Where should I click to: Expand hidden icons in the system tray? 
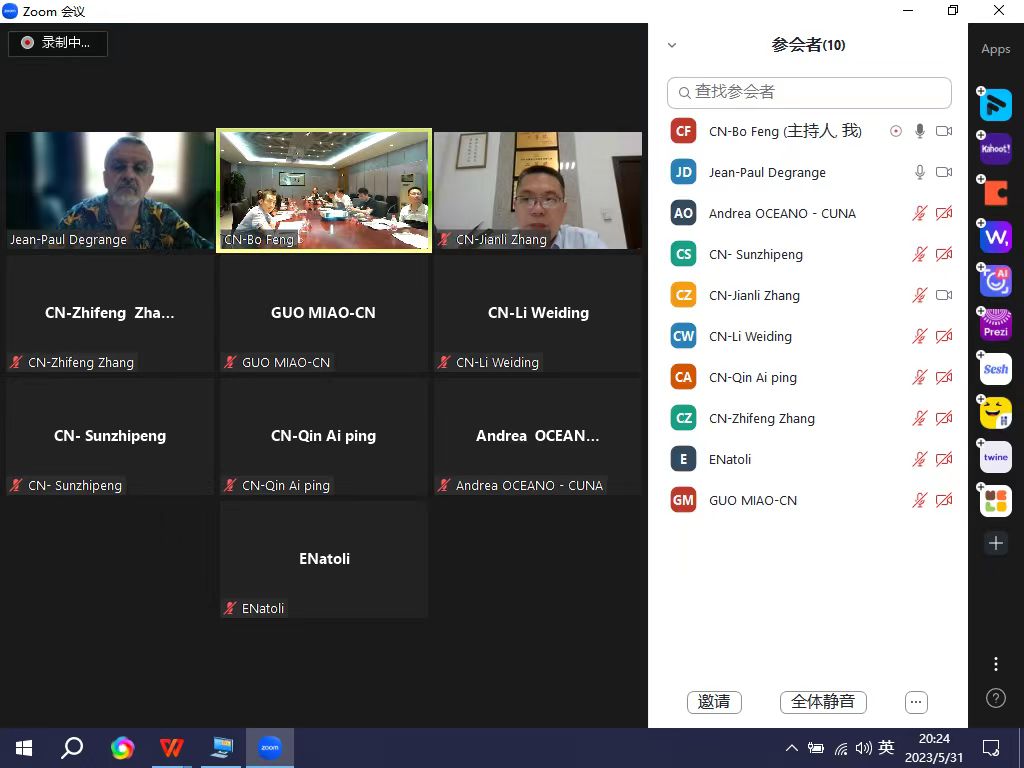pos(791,747)
